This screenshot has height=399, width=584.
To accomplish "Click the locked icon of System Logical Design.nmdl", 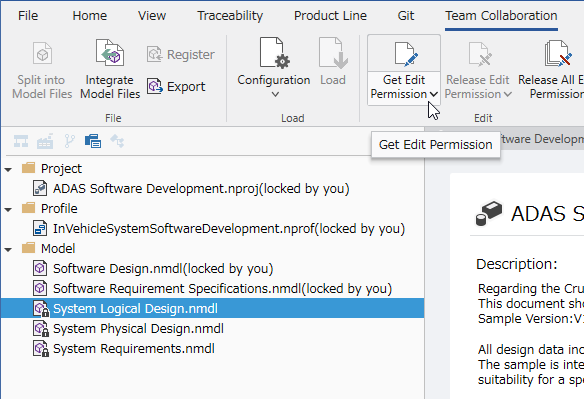I will pyautogui.click(x=41, y=309).
